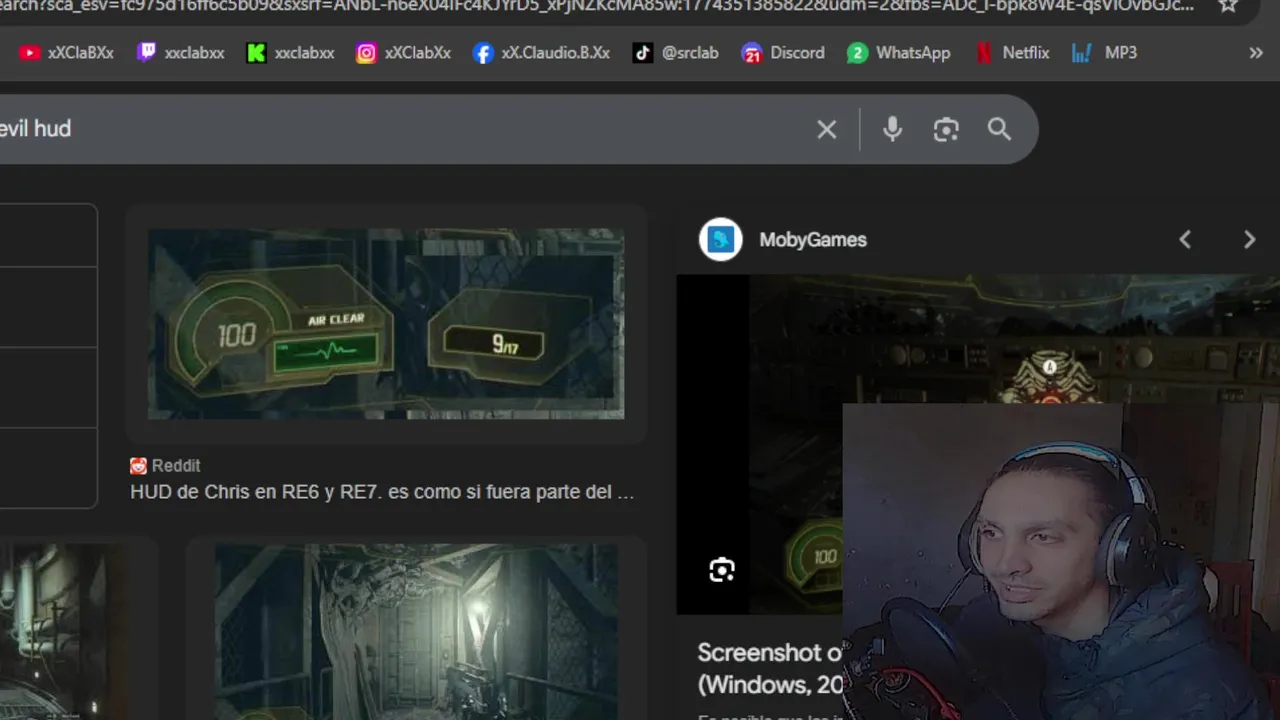The image size is (1280, 720).
Task: Open the dark corridor image thumbnail in the bottom row
Action: click(416, 632)
